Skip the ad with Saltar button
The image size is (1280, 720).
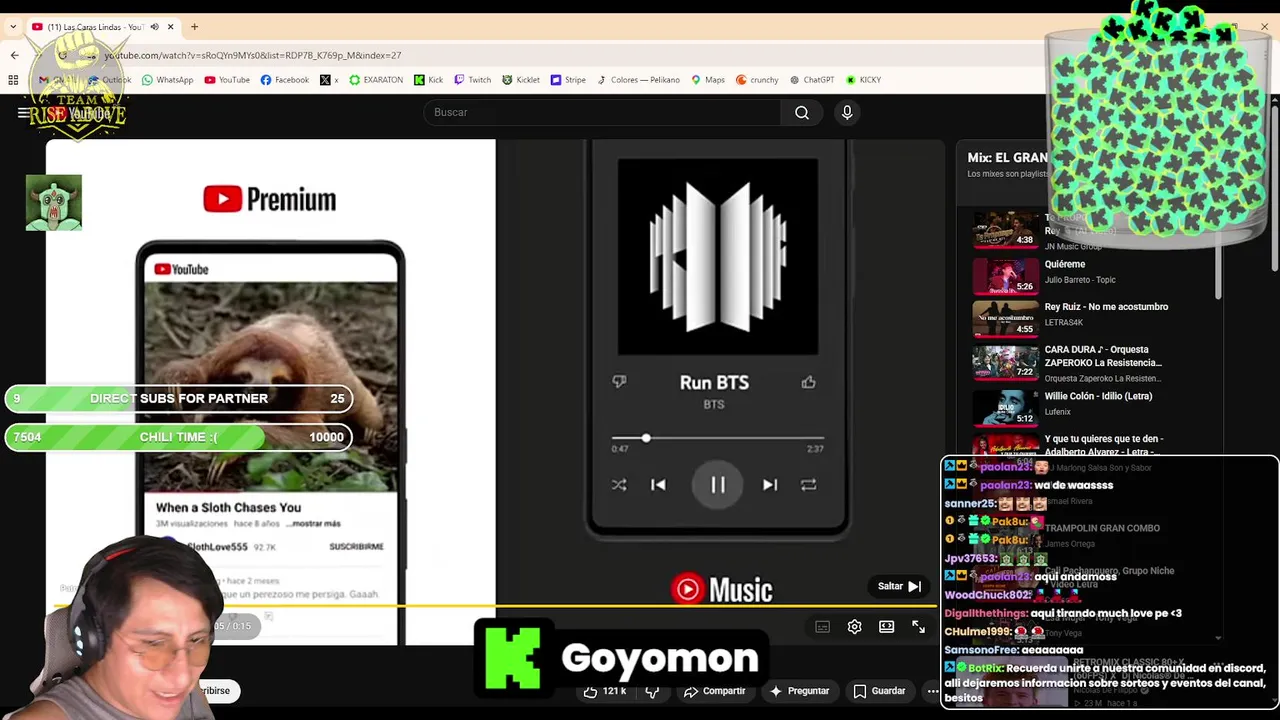(x=899, y=586)
